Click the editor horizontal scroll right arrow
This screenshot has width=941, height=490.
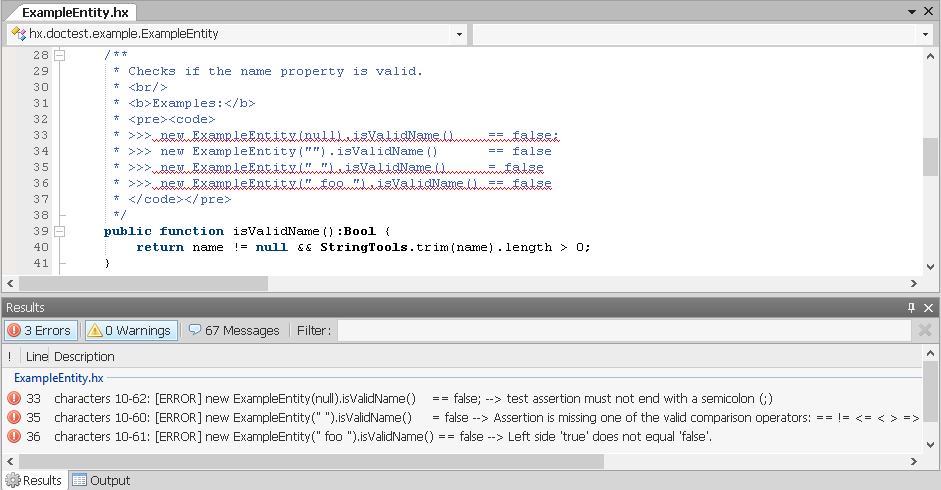(x=913, y=283)
